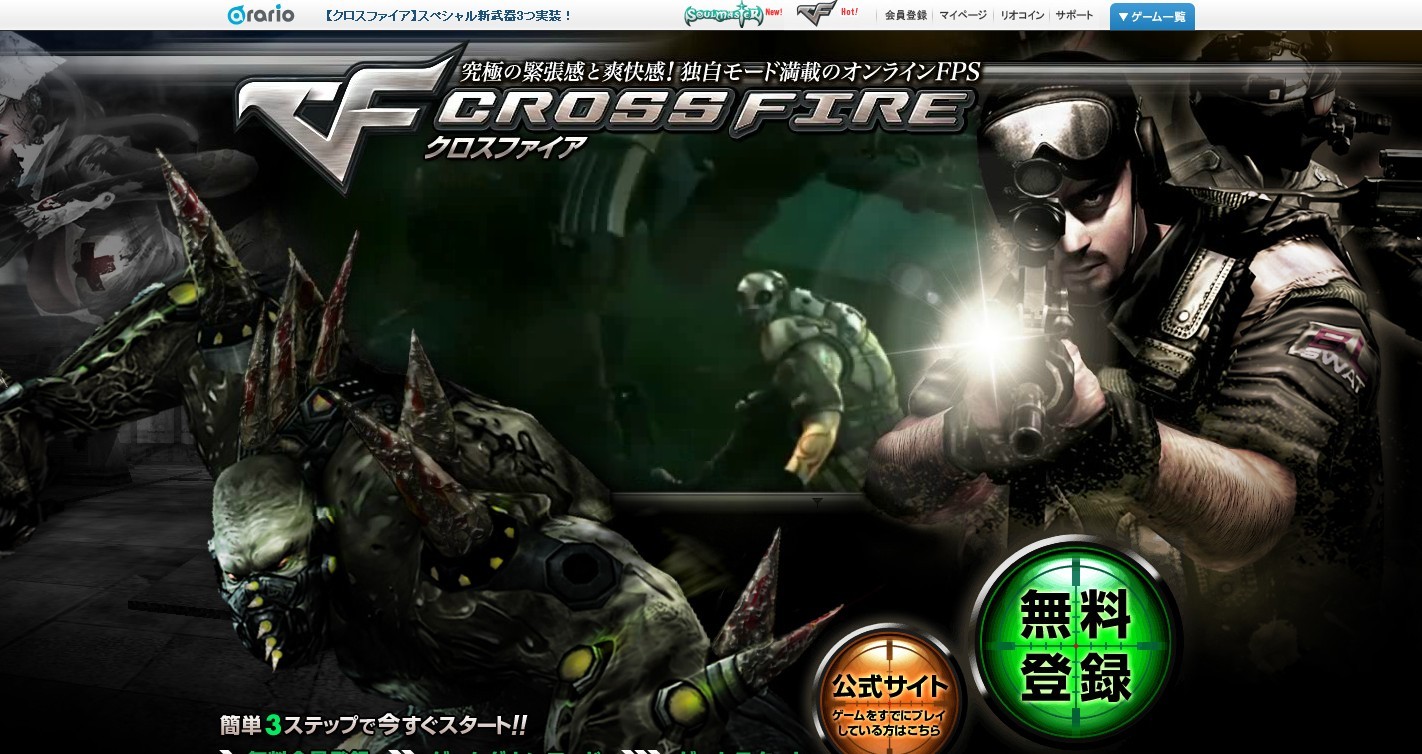Open the CF game icon marked Hot
The width and height of the screenshot is (1422, 754).
[828, 14]
